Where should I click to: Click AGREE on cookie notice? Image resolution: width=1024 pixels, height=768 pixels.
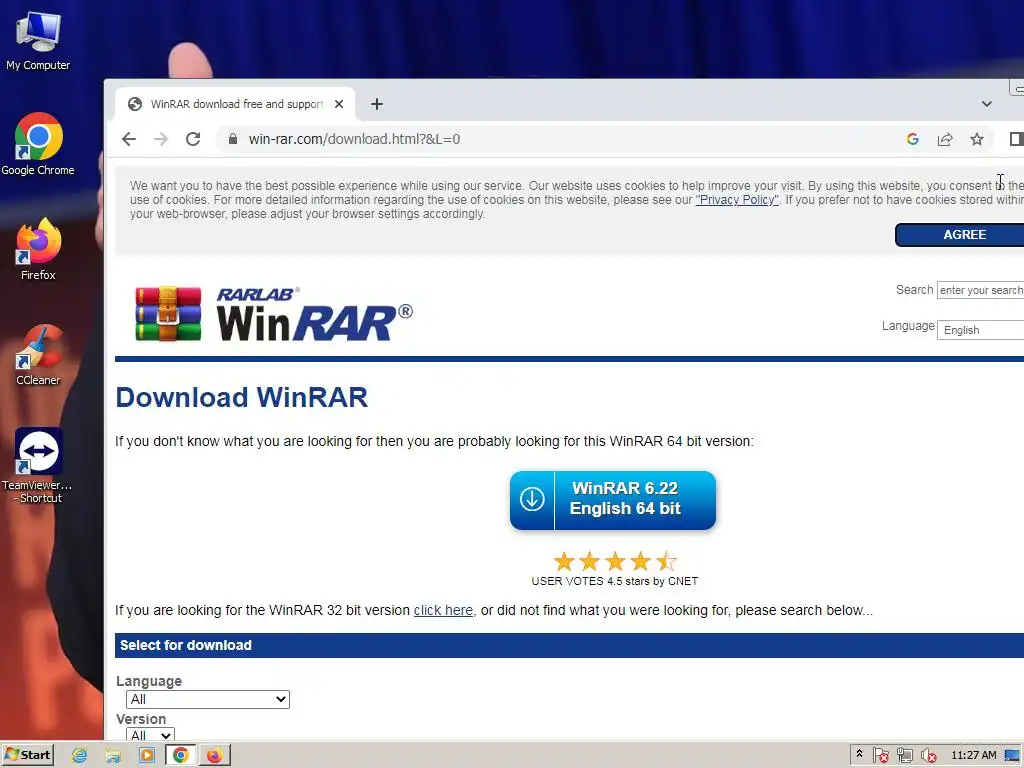[x=960, y=235]
